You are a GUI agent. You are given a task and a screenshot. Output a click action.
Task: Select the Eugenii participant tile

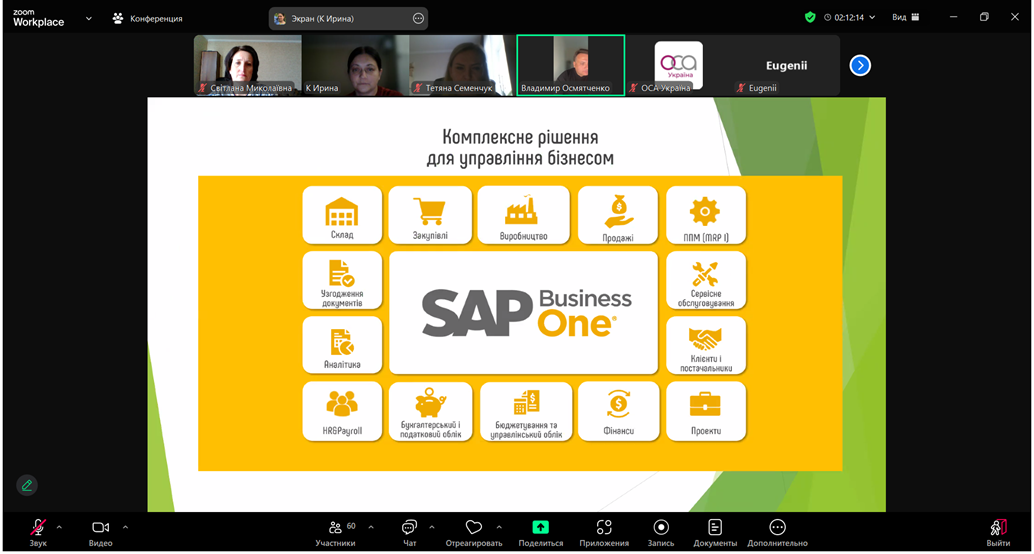coord(786,65)
